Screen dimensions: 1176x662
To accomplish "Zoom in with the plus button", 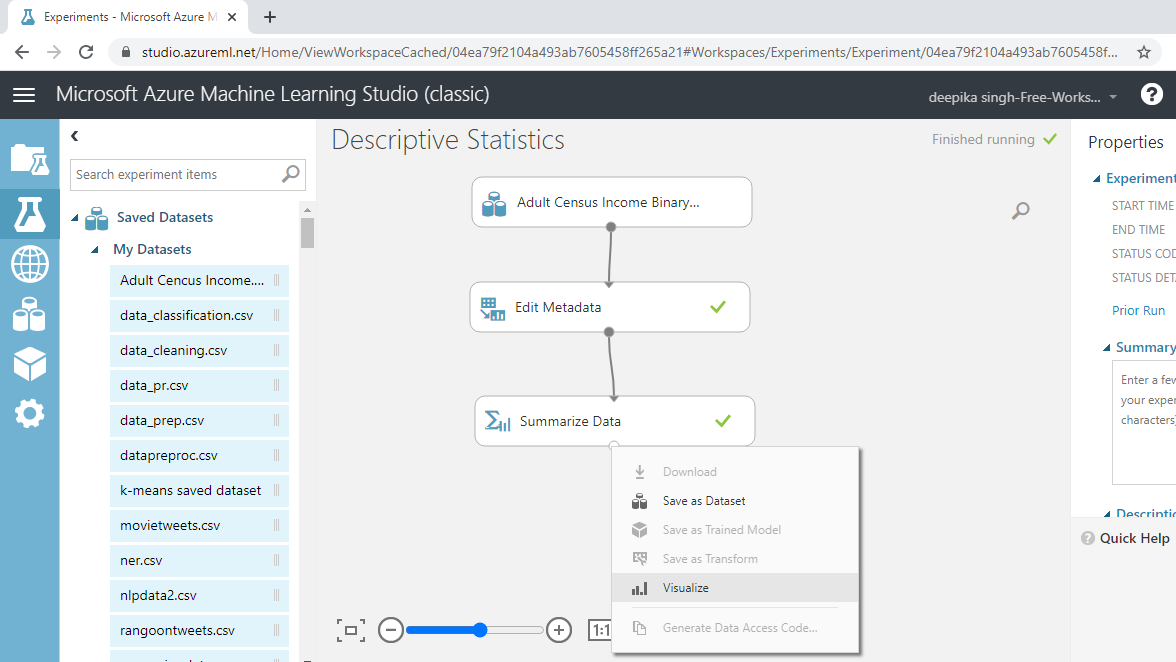I will click(559, 631).
